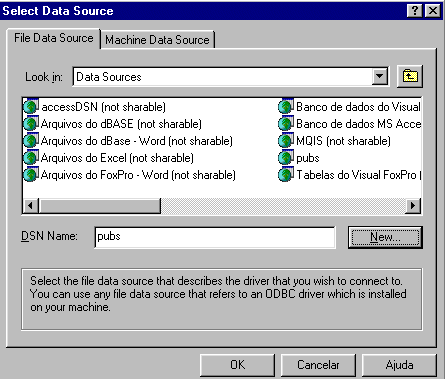Click the icon beside Arquivos do dBASE (not sharable)
The width and height of the screenshot is (445, 379).
pos(31,124)
